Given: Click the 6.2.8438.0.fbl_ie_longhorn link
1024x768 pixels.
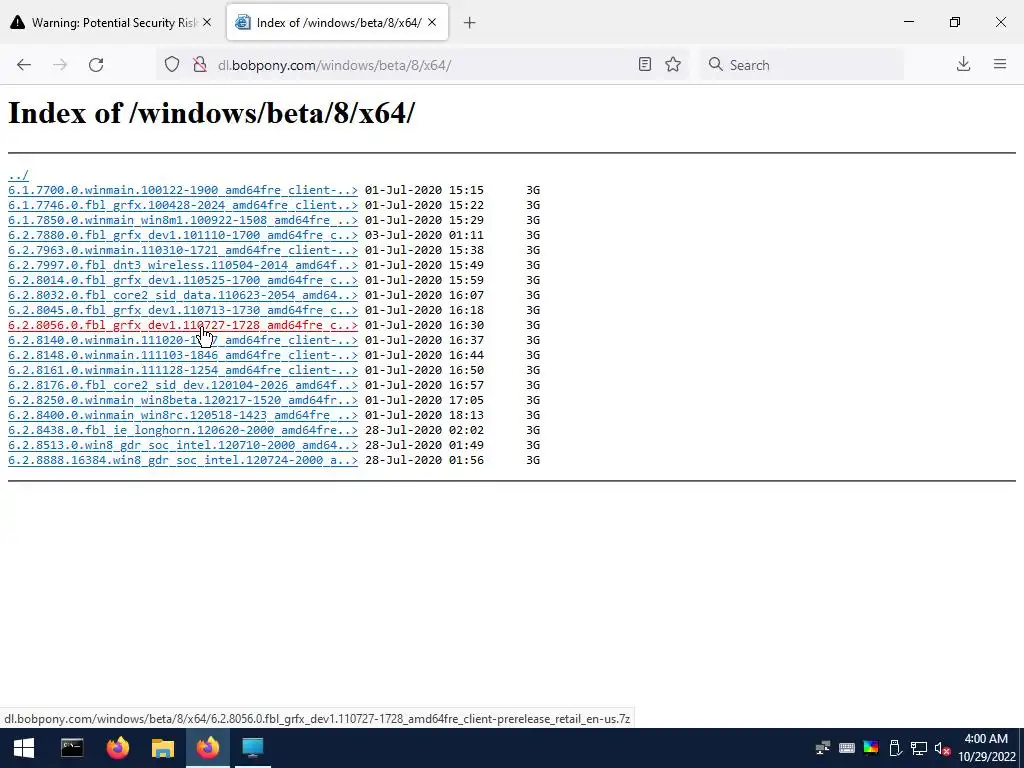Looking at the screenshot, I should 183,430.
